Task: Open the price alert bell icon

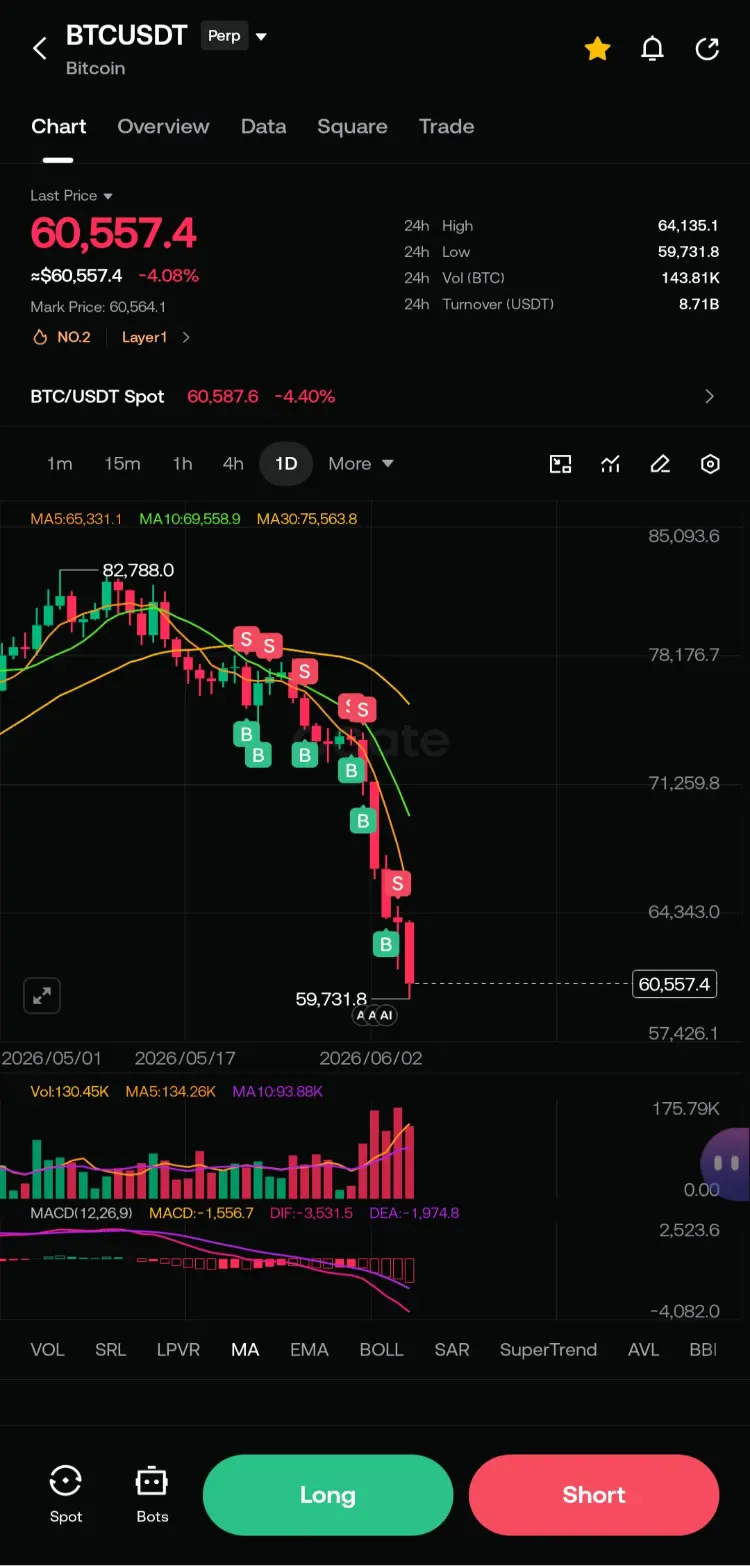Action: (x=652, y=48)
